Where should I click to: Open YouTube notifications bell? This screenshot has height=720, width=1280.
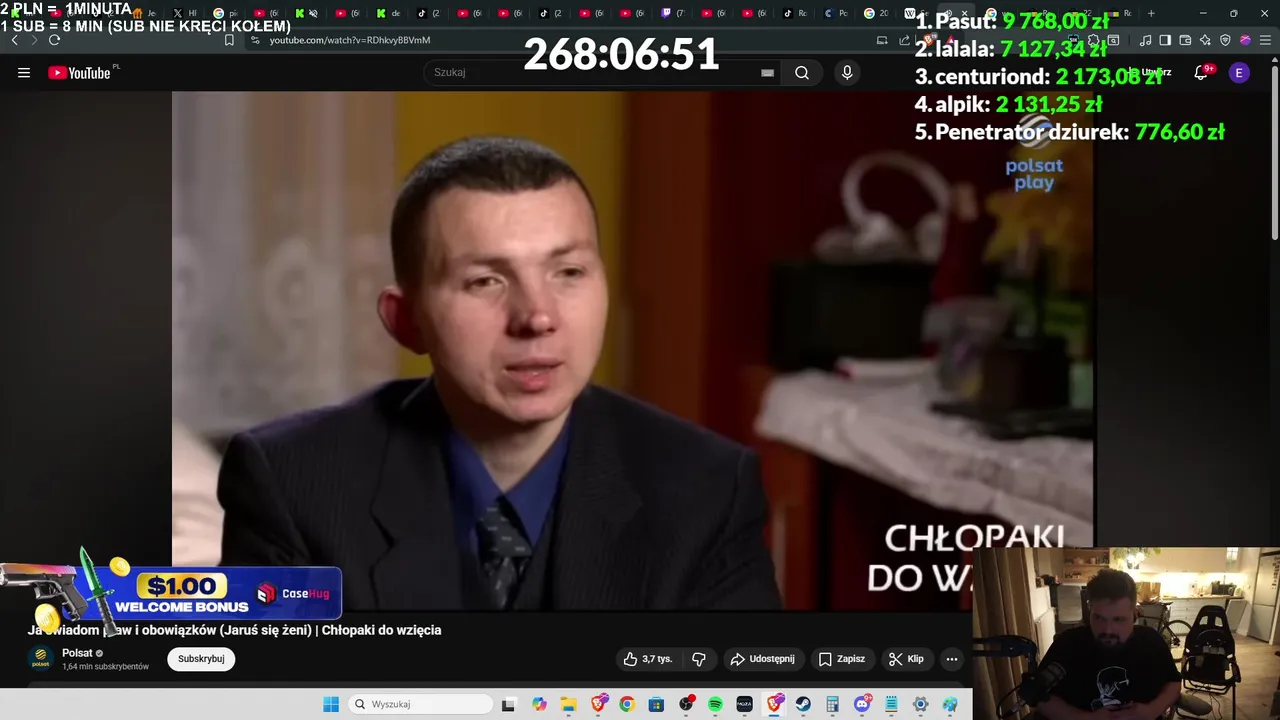1202,72
